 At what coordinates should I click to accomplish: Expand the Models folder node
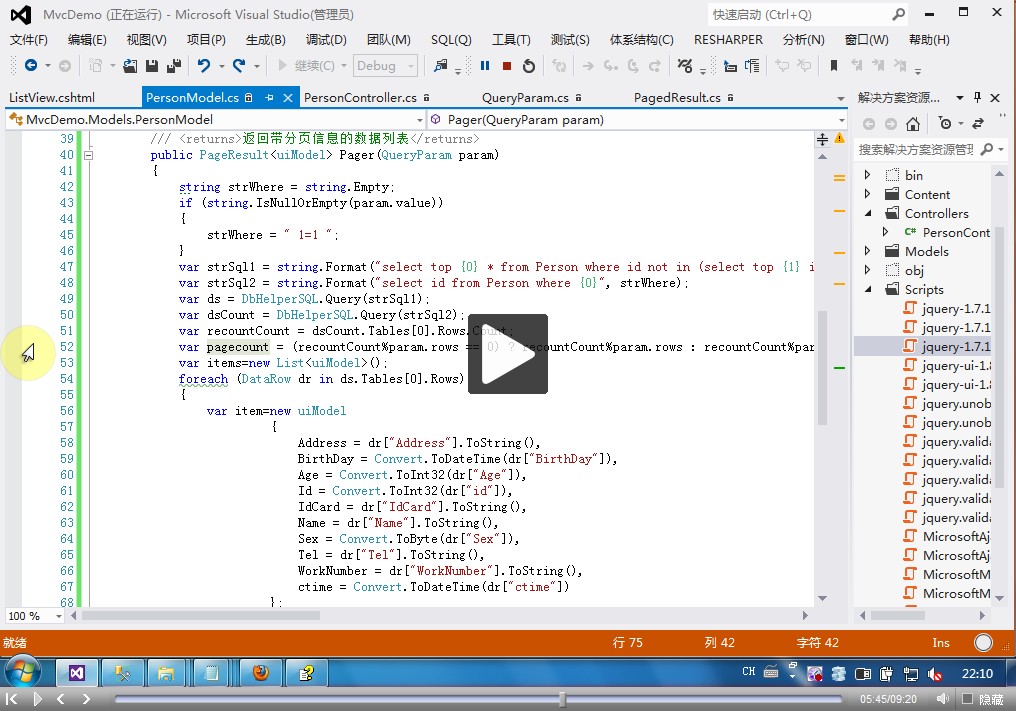(867, 251)
